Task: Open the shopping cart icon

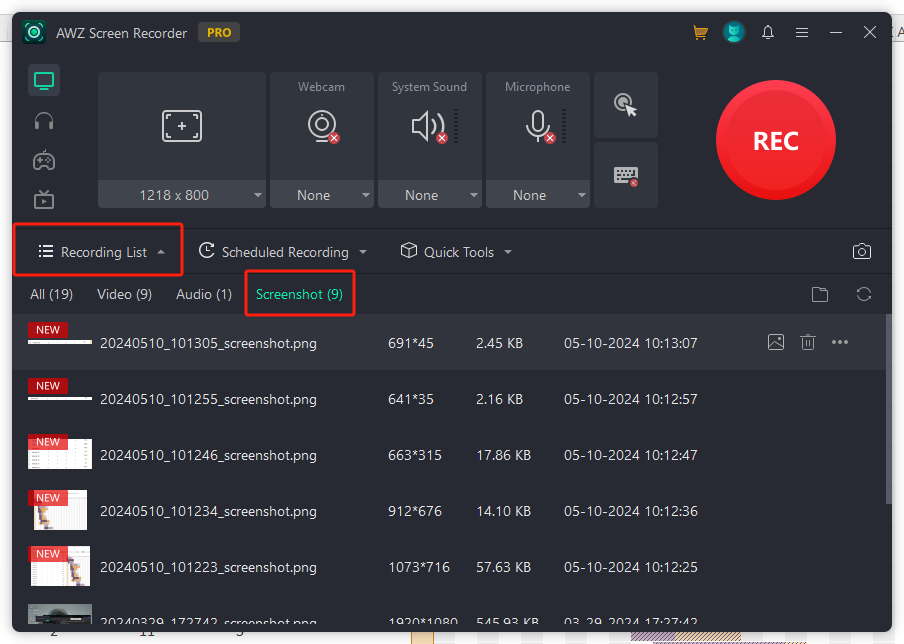Action: 700,33
